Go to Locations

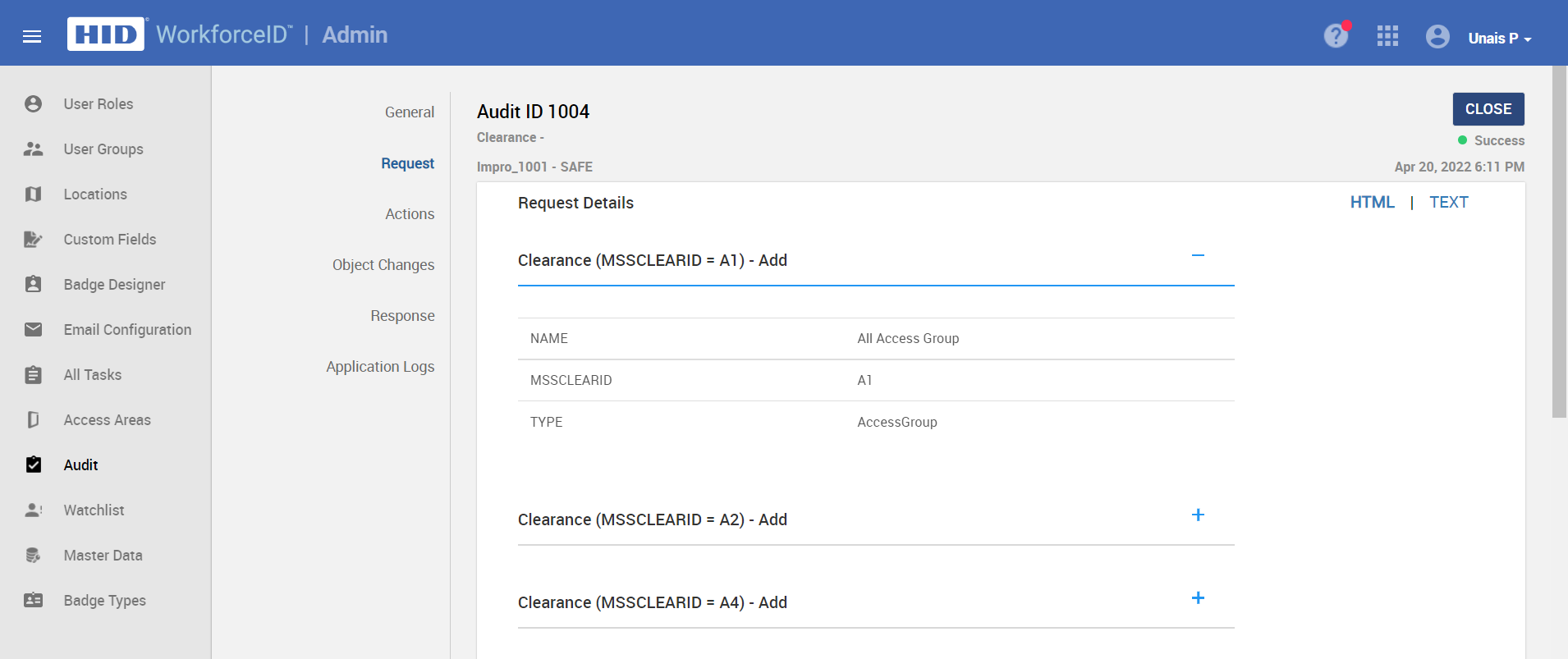point(95,194)
